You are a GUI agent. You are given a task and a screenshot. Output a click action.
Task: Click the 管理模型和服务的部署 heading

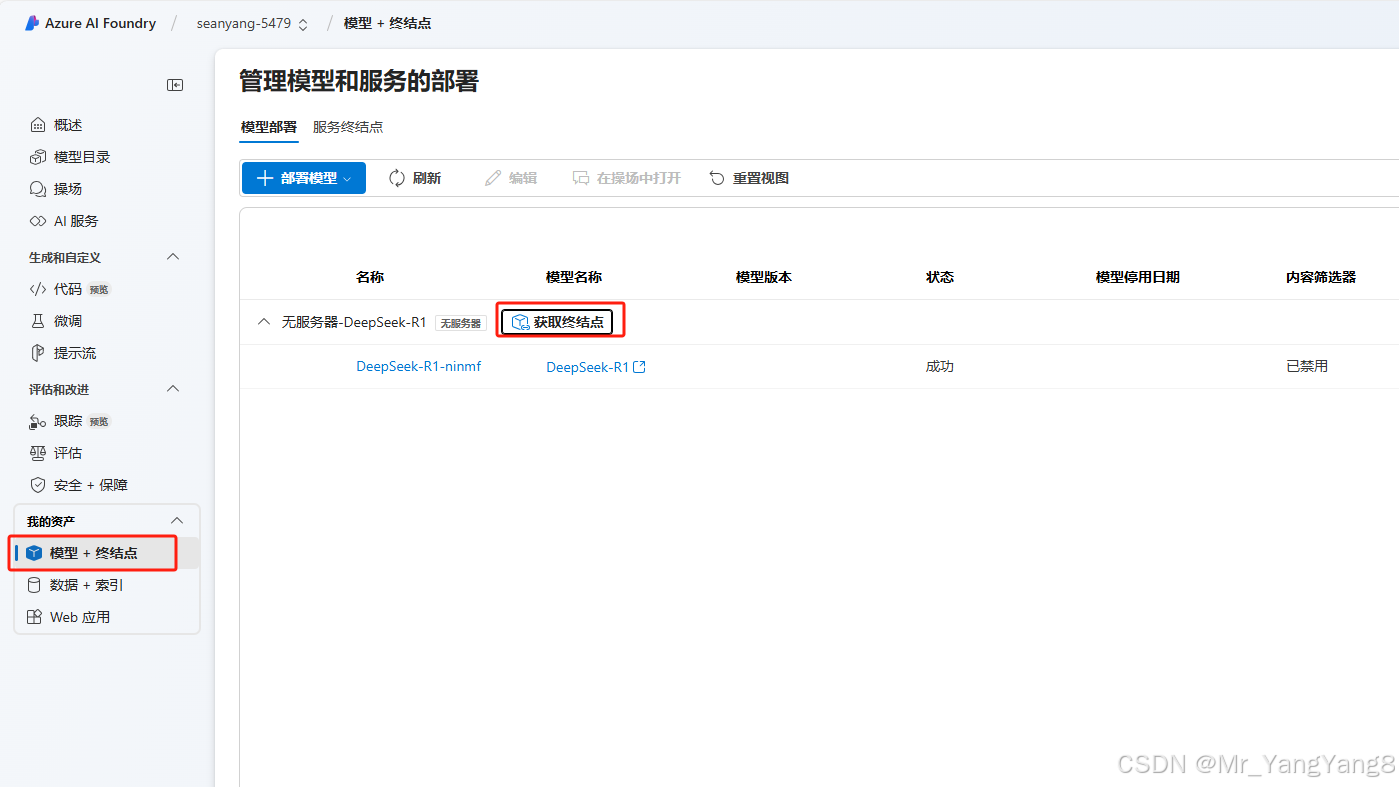(359, 81)
